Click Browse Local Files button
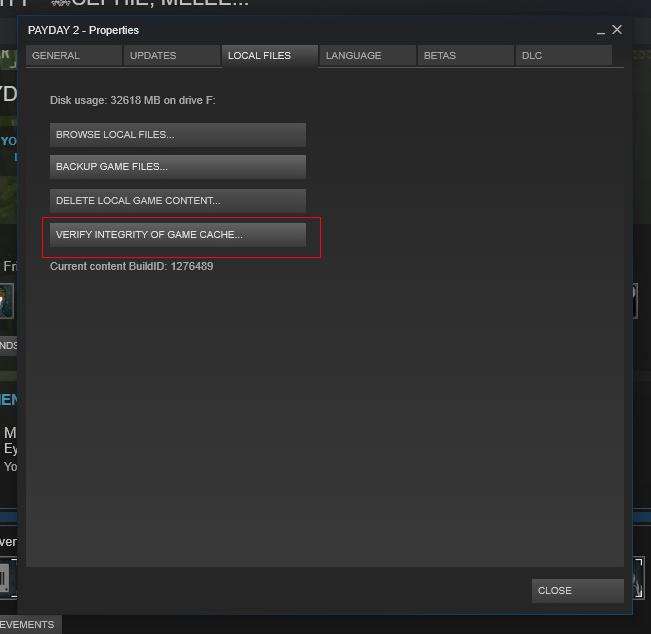The height and width of the screenshot is (634, 651). 178,135
